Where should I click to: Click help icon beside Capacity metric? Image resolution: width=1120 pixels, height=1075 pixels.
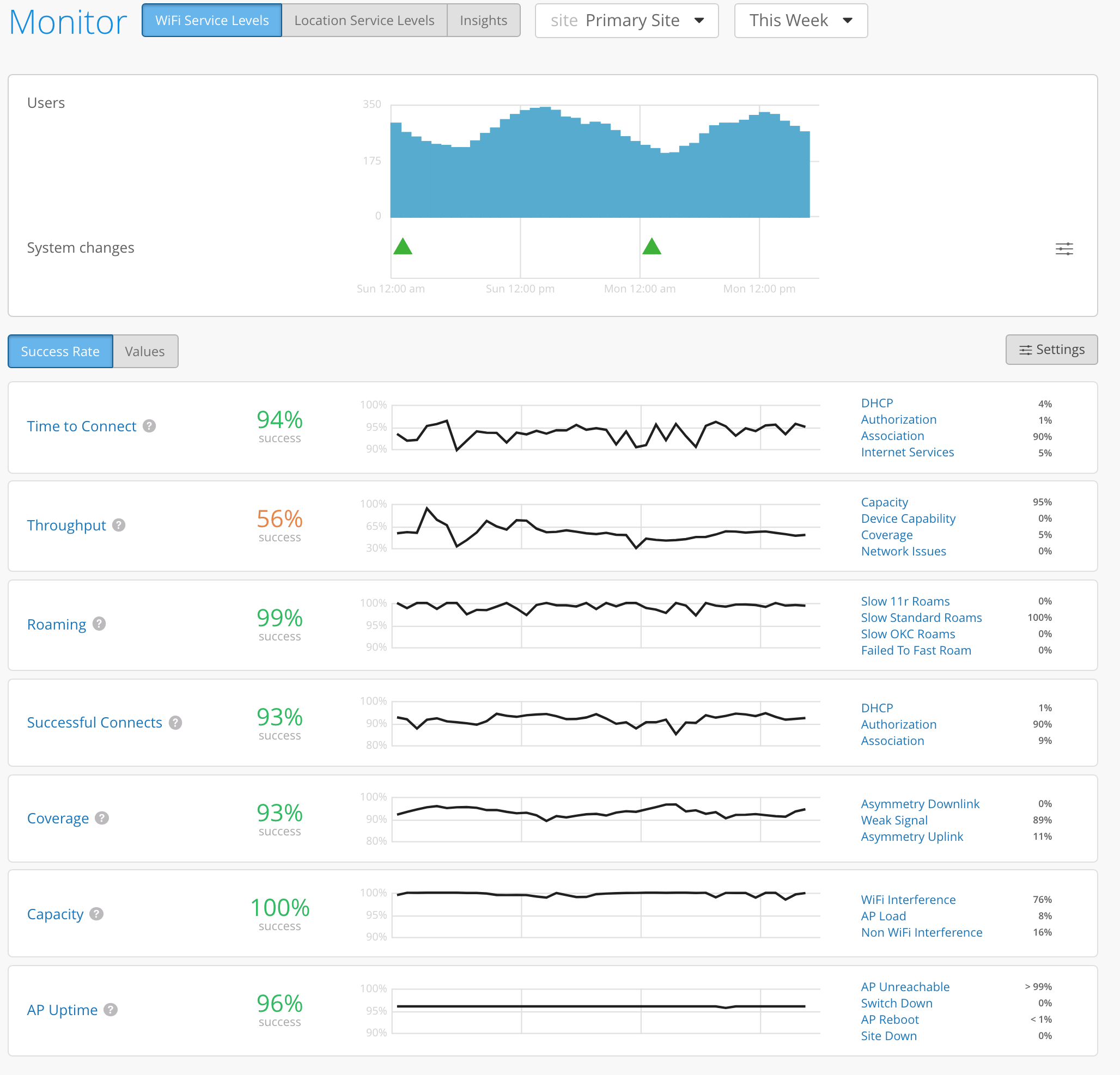(96, 914)
